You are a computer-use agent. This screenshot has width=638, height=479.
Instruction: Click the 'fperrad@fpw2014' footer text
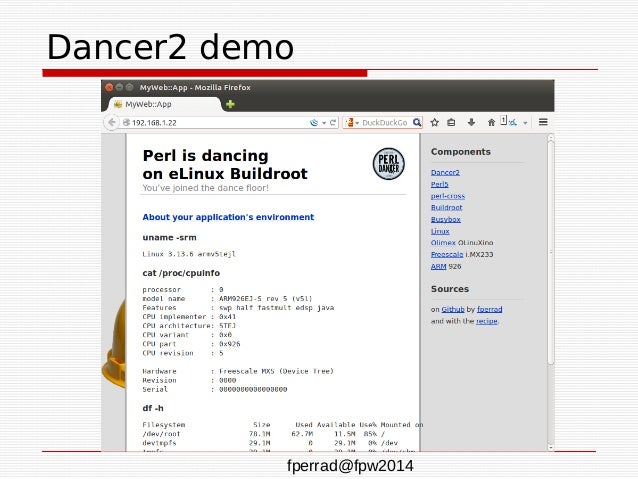click(x=350, y=466)
